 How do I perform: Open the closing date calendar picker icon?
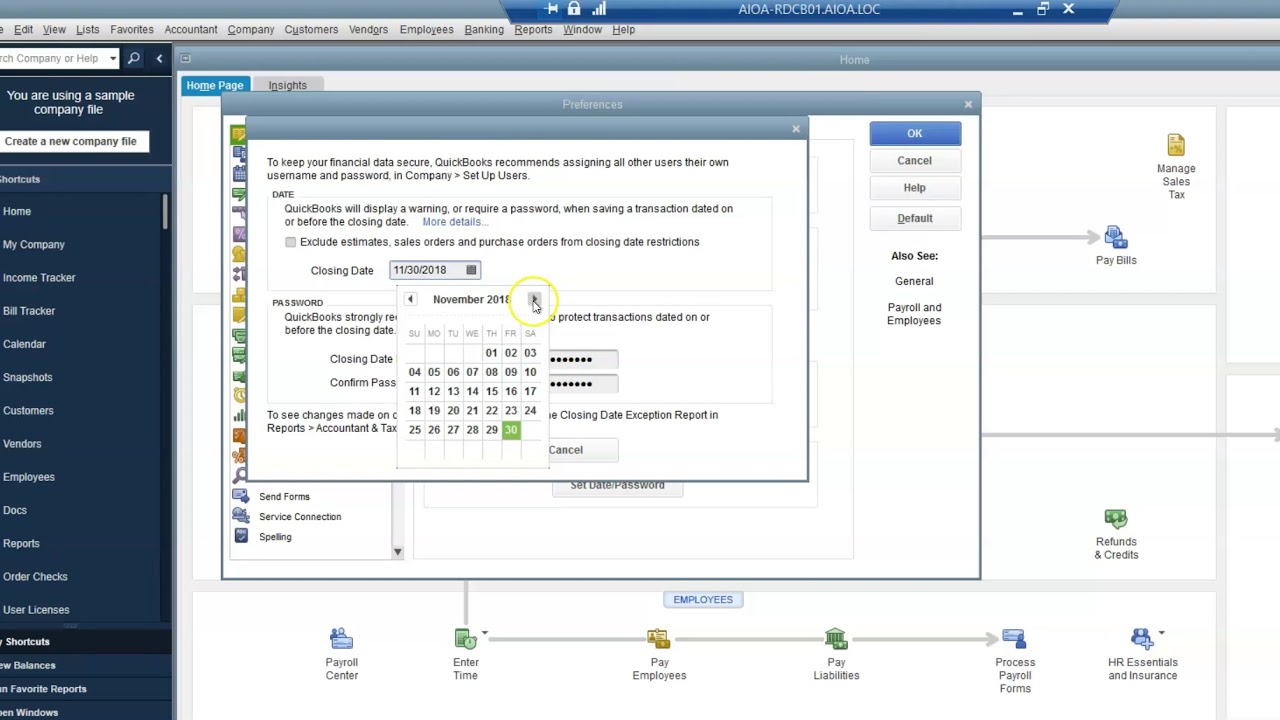pos(471,270)
